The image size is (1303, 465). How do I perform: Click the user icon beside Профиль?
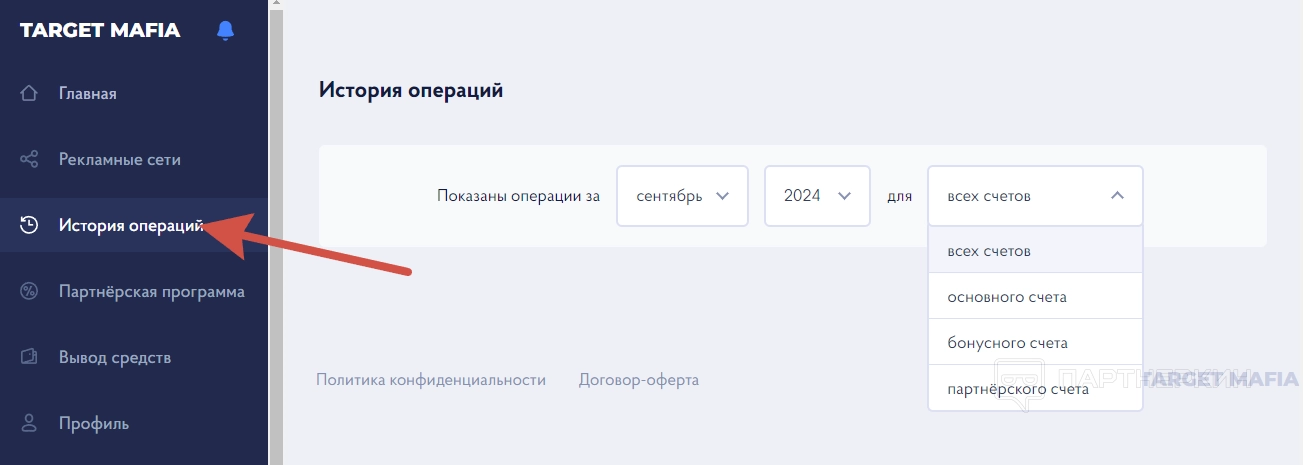click(x=29, y=423)
